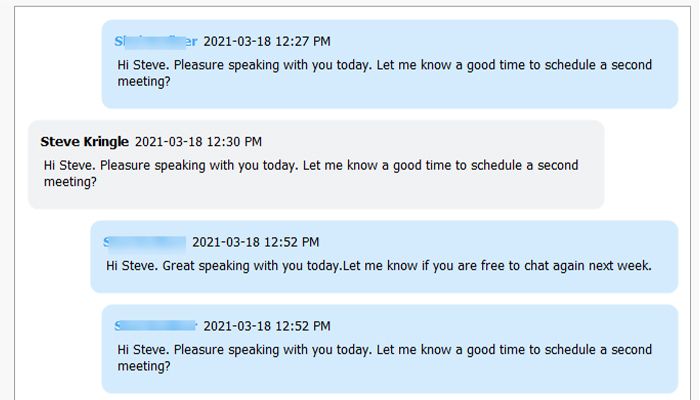This screenshot has height=400, width=700.
Task: Click the first text line of the bottom message
Action: [384, 349]
